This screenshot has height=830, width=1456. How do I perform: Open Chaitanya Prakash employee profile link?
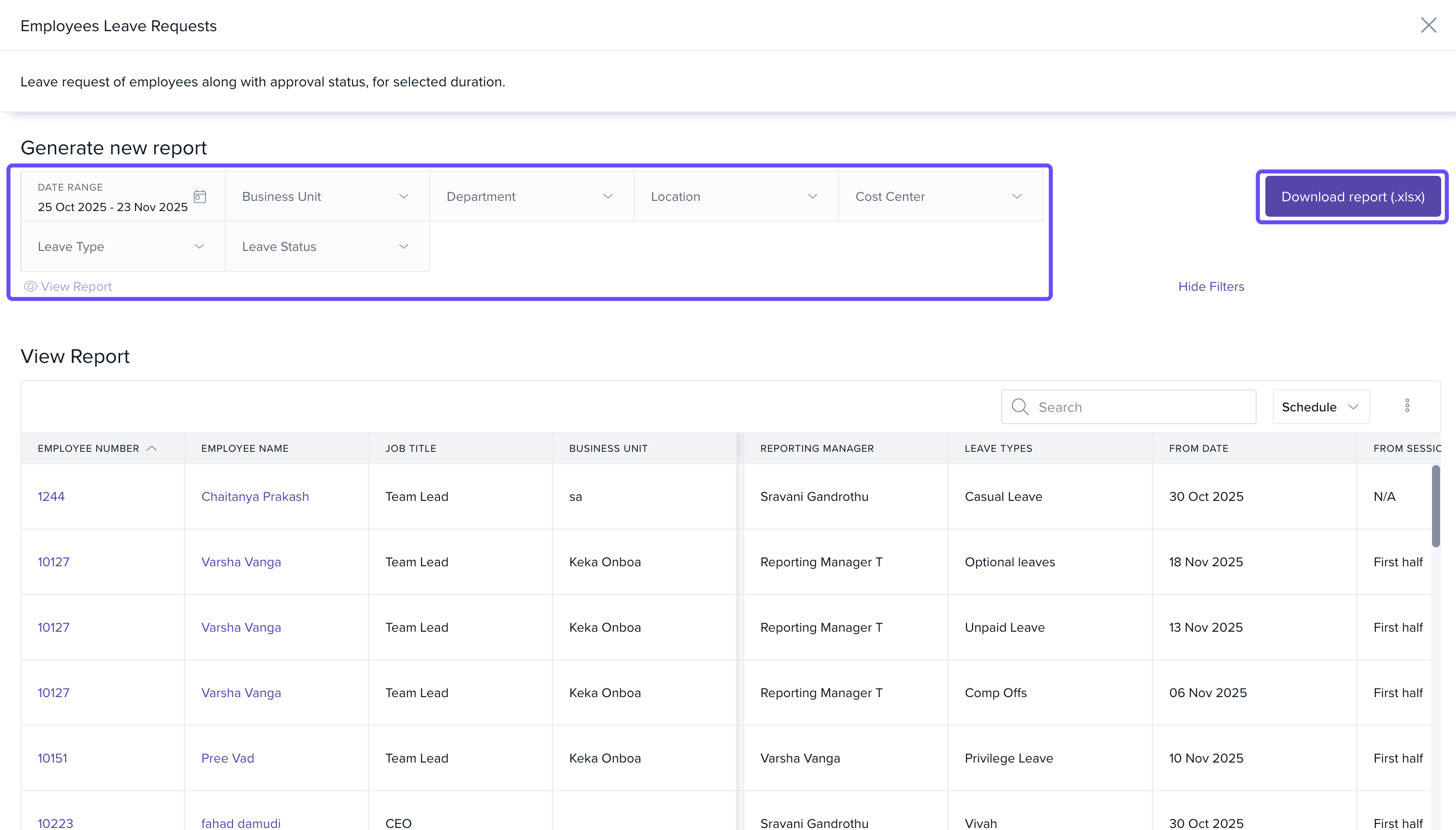255,497
